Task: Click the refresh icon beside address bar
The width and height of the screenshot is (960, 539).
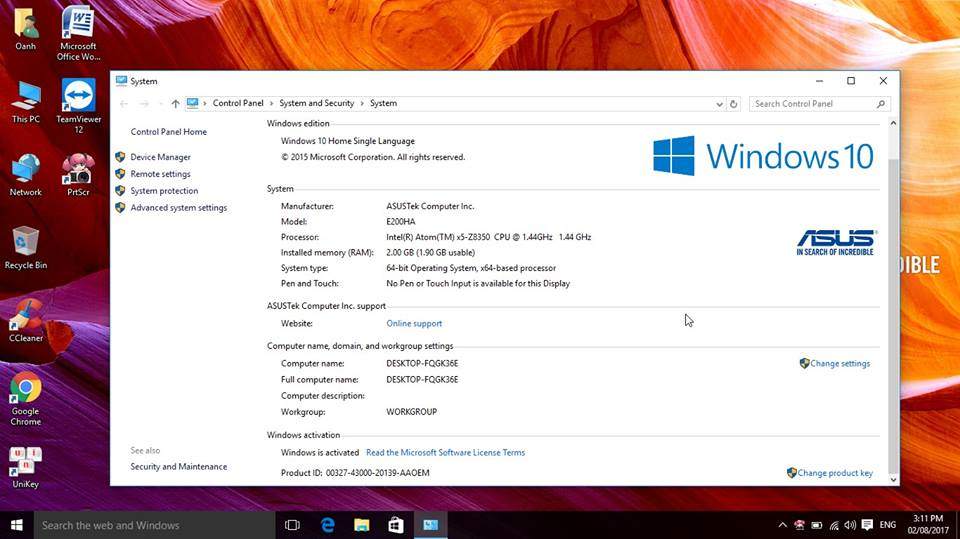Action: pyautogui.click(x=733, y=103)
